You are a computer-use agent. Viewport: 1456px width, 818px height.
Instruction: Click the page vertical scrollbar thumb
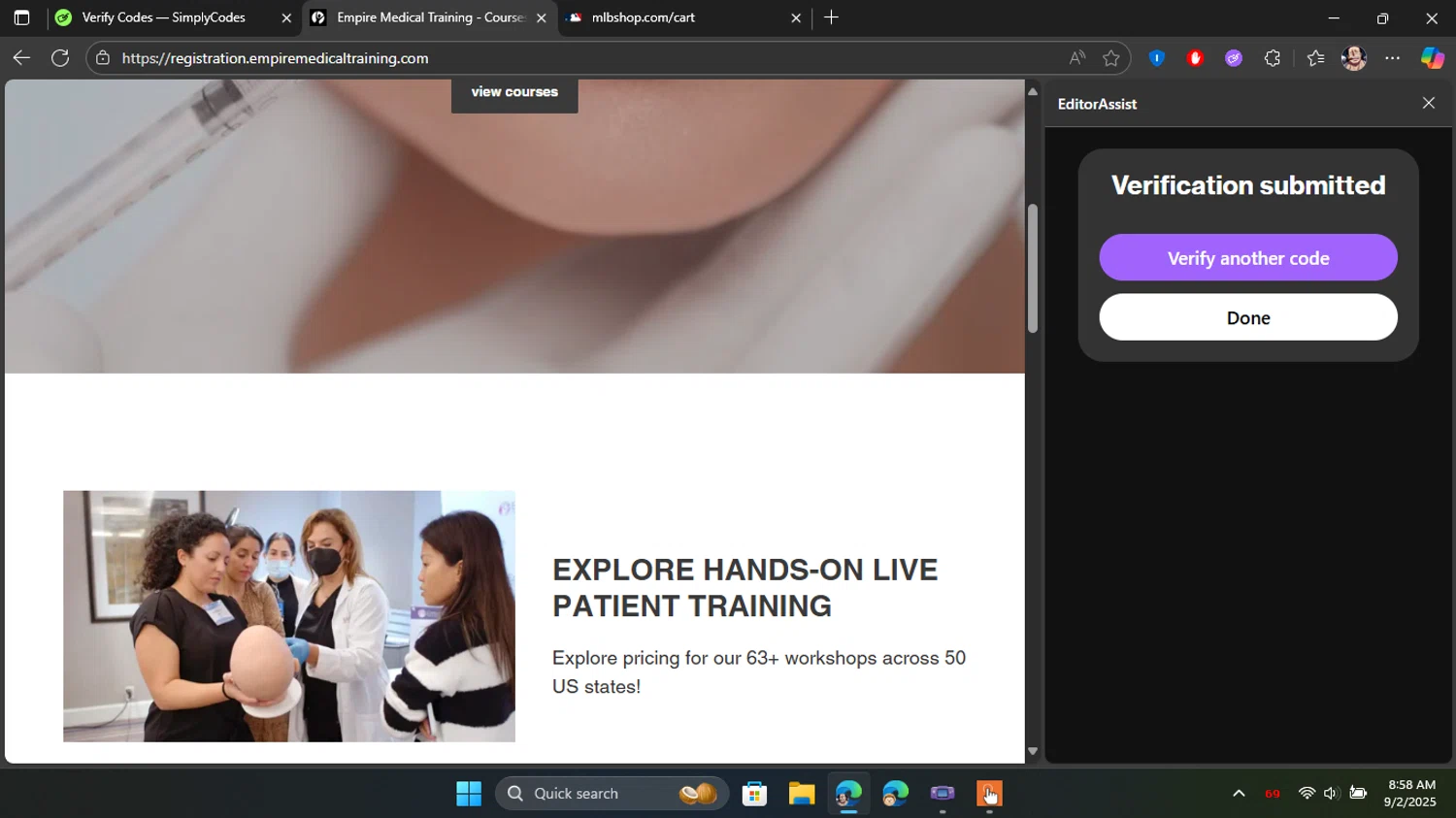coord(1033,269)
